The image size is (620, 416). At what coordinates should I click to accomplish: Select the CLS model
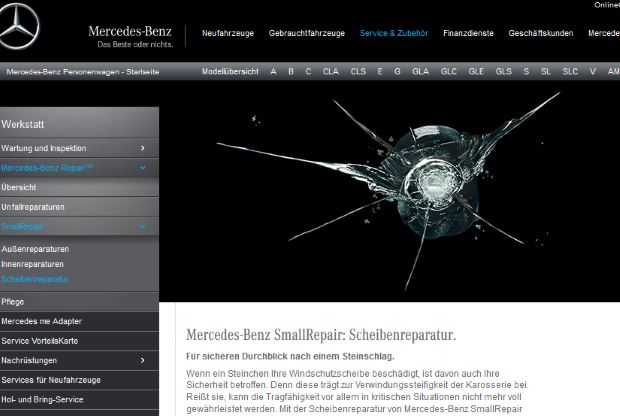358,72
